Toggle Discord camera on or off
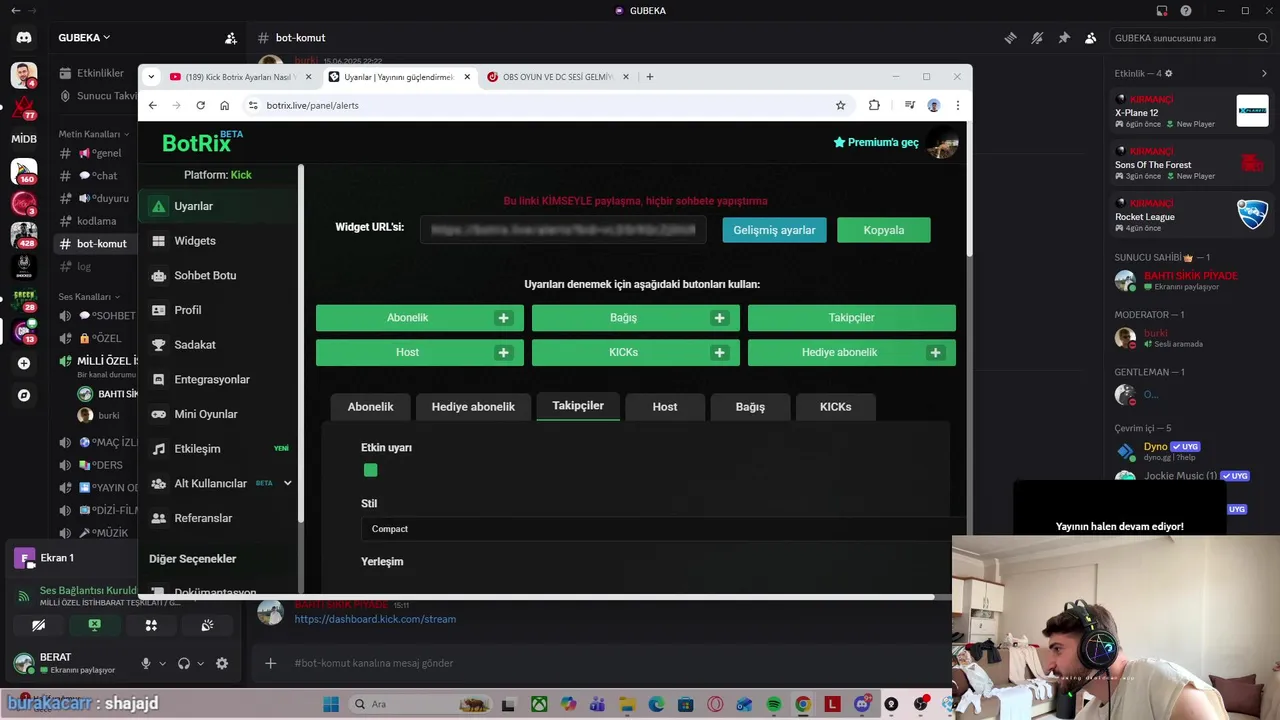 (38, 625)
